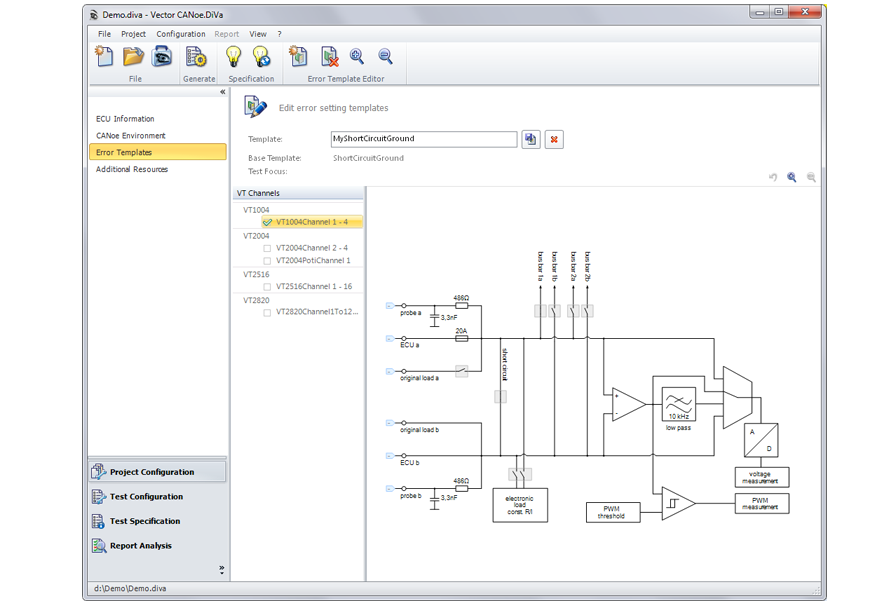Open the Test Specification section
880x605 pixels.
(x=158, y=521)
